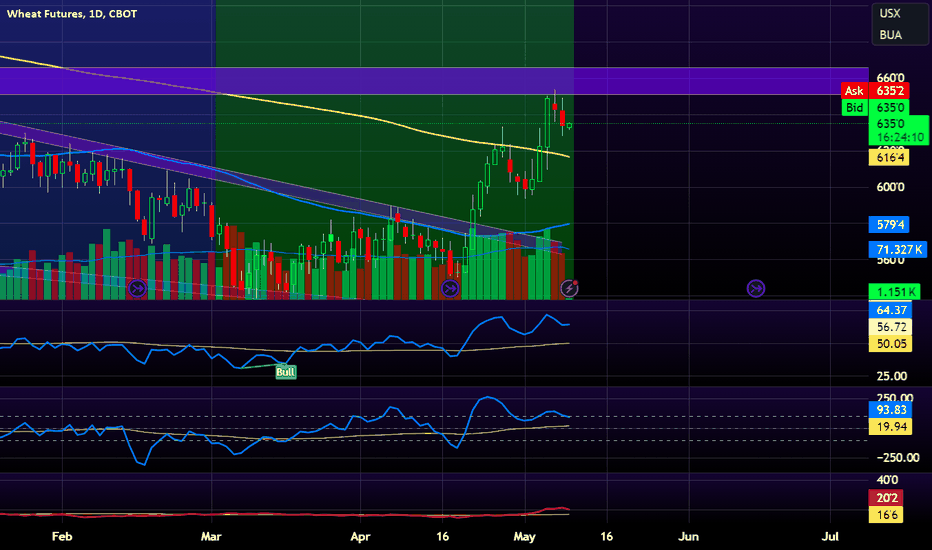Click the −250.00 axis label
The image size is (932, 550).
click(898, 458)
